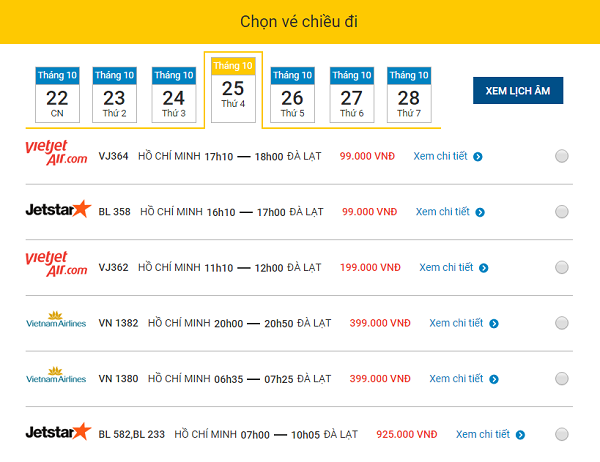Click the arrow icon beside VJ364 details
The image size is (600, 462).
click(x=478, y=157)
